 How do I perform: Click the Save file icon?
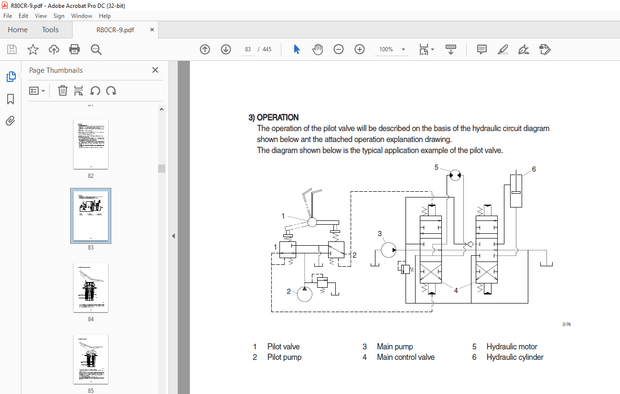coord(12,49)
